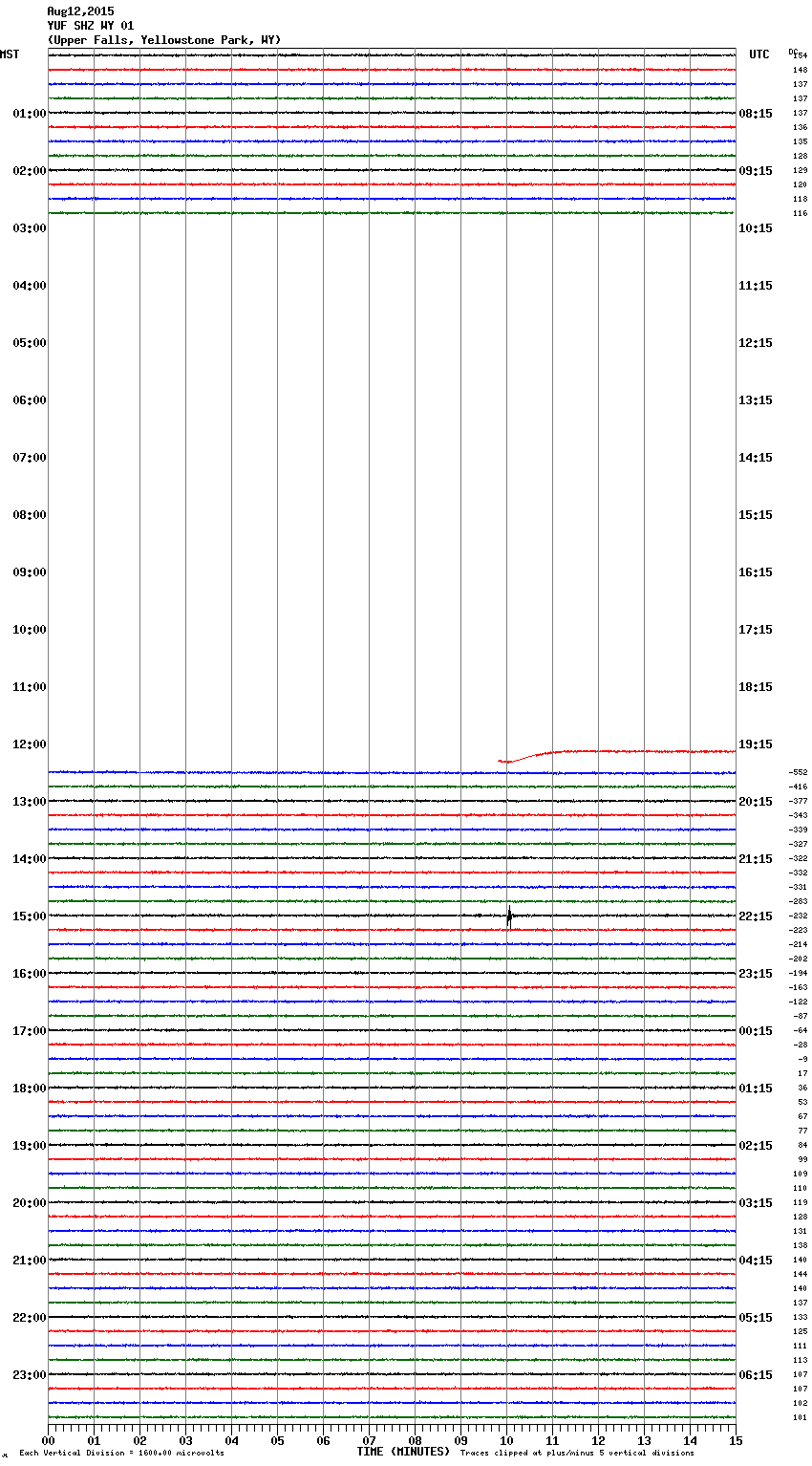Click the 00:15 UTC time label
812x1466 pixels.
pyautogui.click(x=756, y=1031)
